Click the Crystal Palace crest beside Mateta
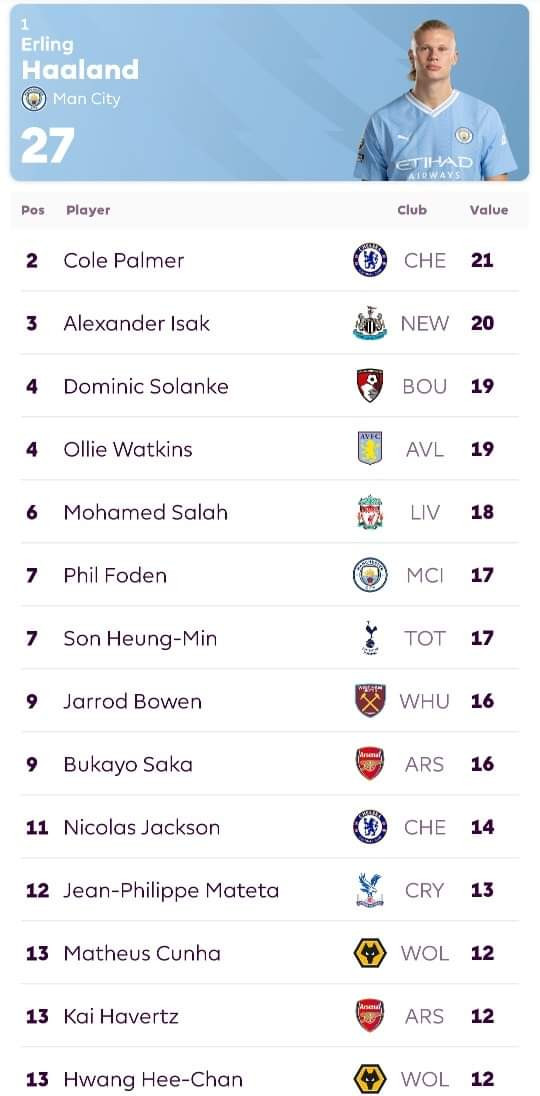 370,890
